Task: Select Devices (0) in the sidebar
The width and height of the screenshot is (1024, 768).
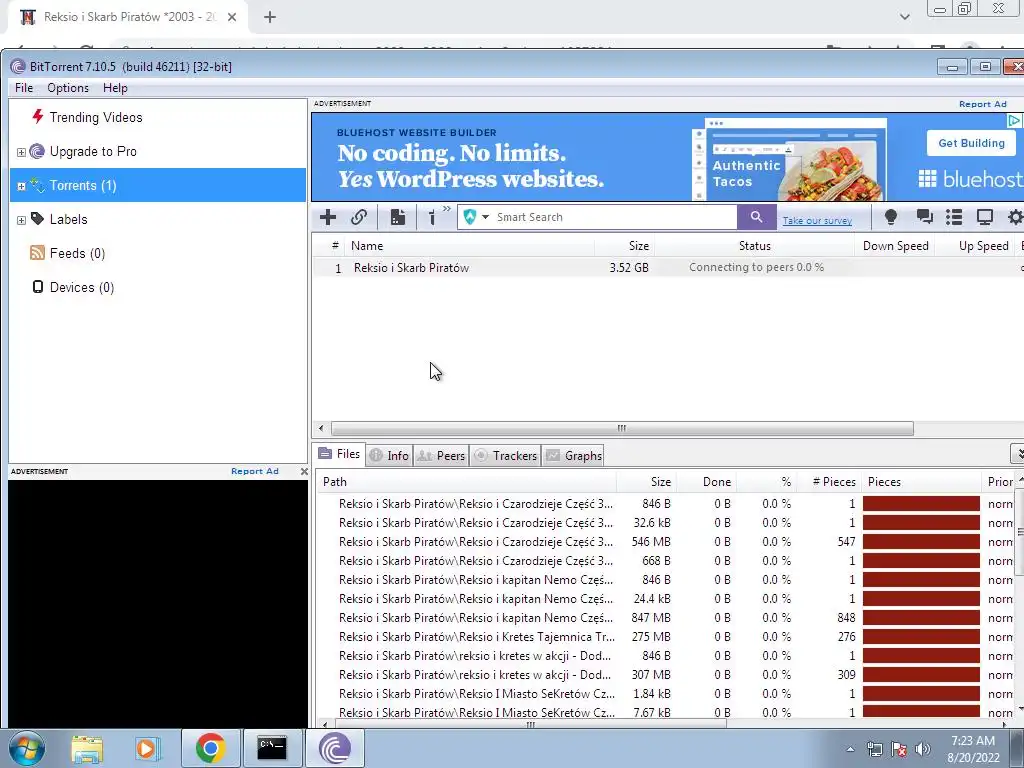Action: click(82, 287)
